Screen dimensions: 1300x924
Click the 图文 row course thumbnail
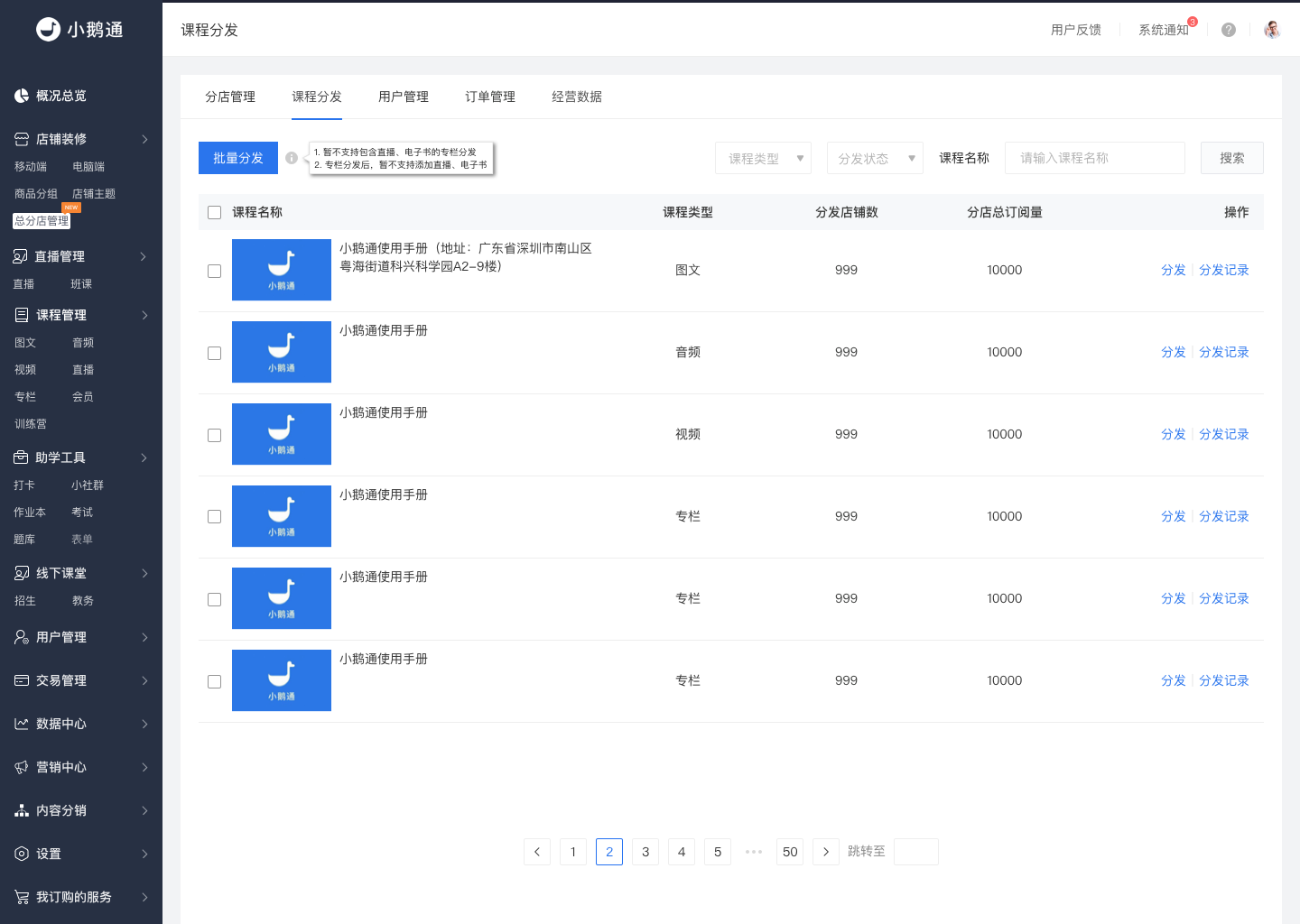click(x=282, y=270)
